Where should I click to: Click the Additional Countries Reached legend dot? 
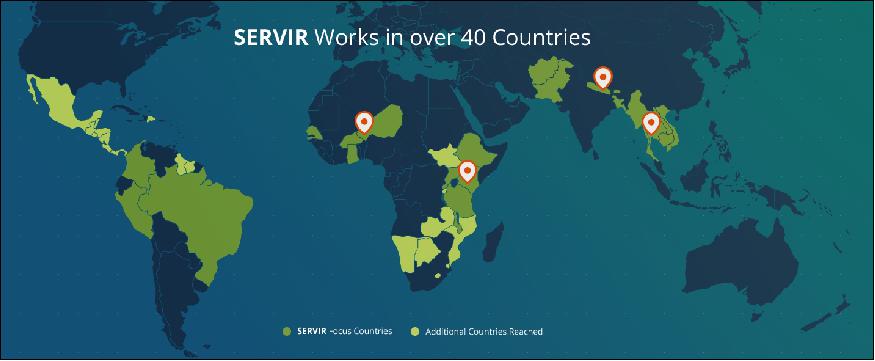[416, 332]
